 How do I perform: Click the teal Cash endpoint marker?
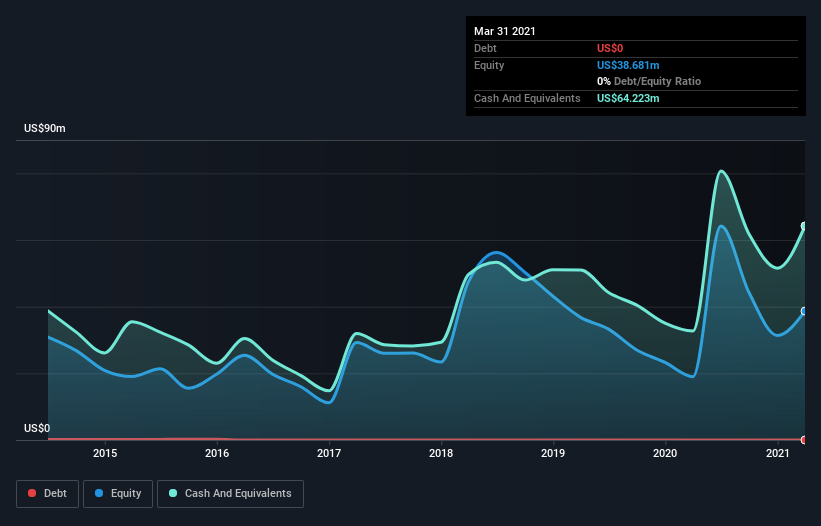tap(804, 226)
